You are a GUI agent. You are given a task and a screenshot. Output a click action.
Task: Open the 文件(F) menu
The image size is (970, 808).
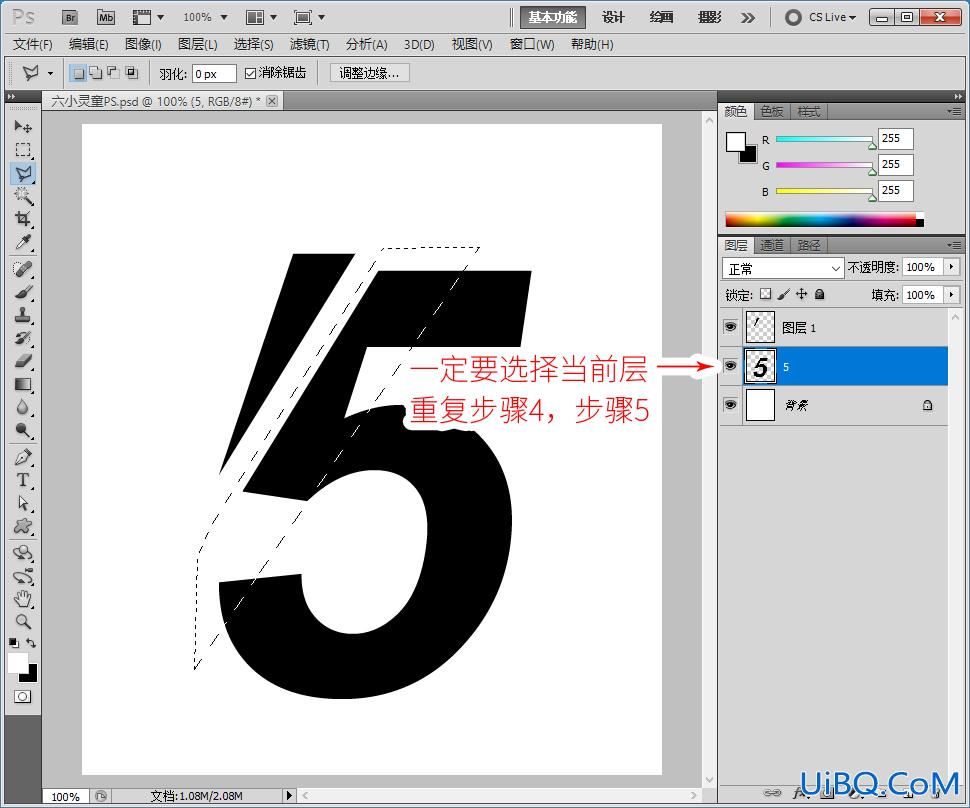coord(33,45)
